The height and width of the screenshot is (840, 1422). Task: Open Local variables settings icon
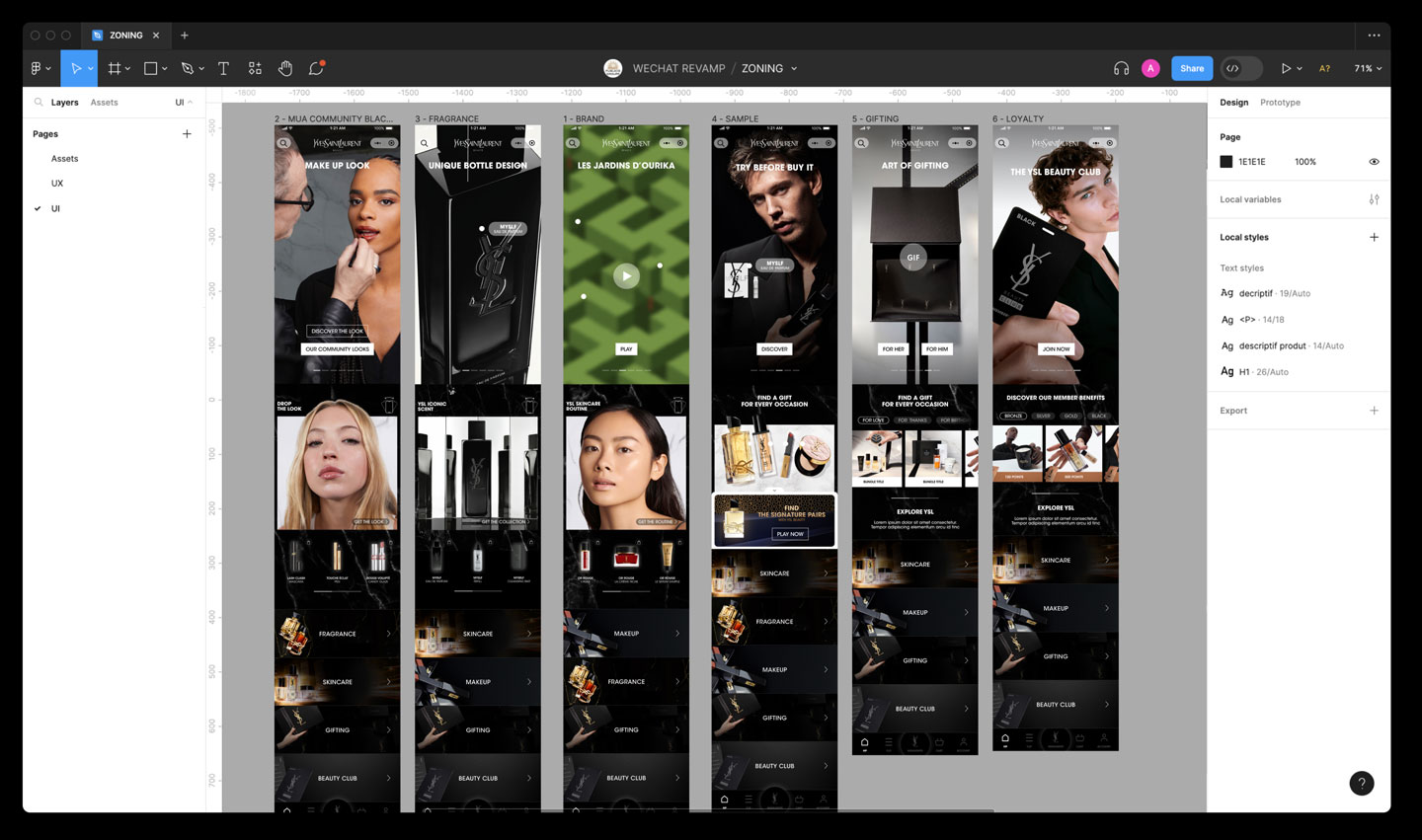tap(1374, 199)
